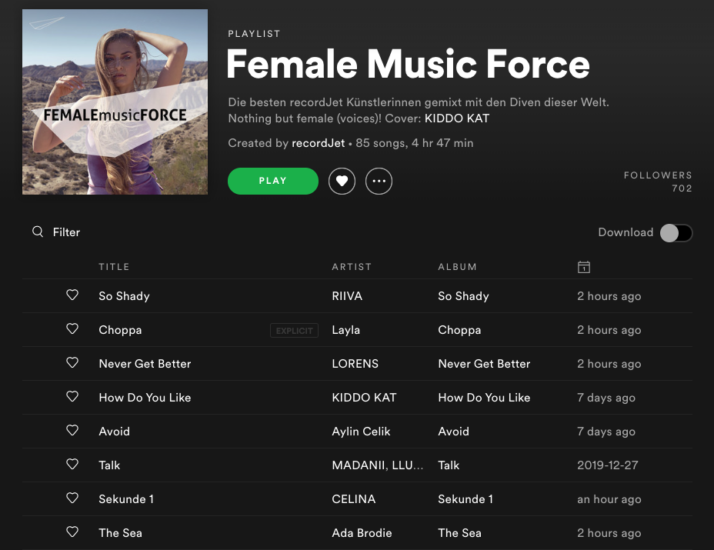Open artist KIDDO KAT in track row

pos(364,397)
